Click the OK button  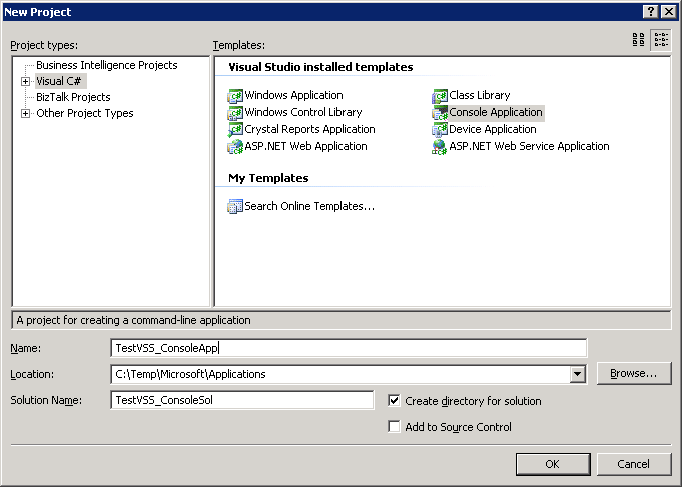553,464
